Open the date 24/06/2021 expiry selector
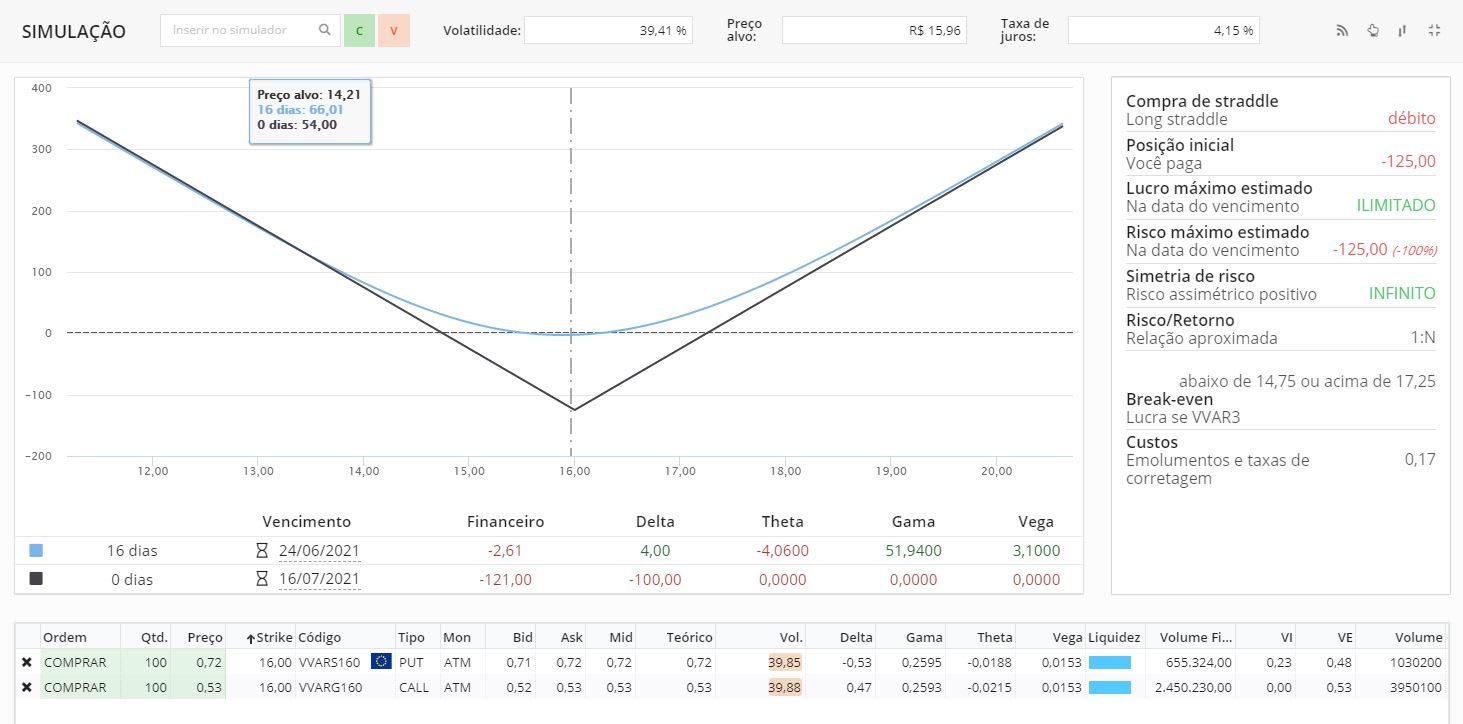This screenshot has height=724, width=1463. [x=319, y=551]
